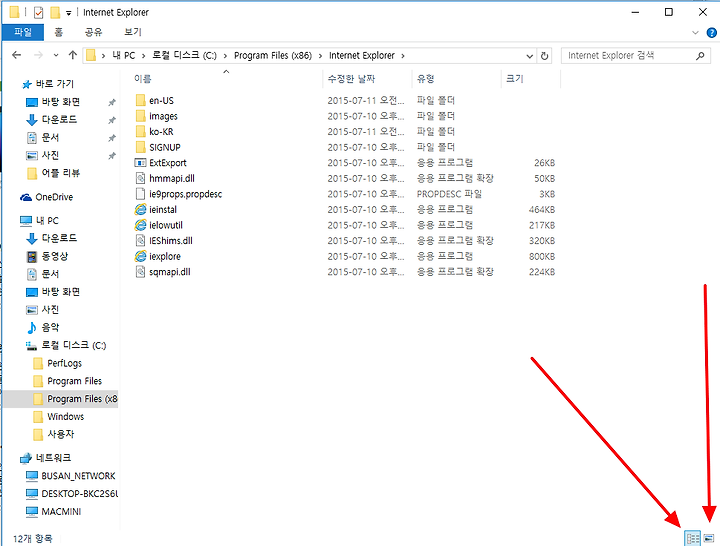
Task: Focus the Internet Explorer 검색 box
Action: pyautogui.click(x=635, y=56)
